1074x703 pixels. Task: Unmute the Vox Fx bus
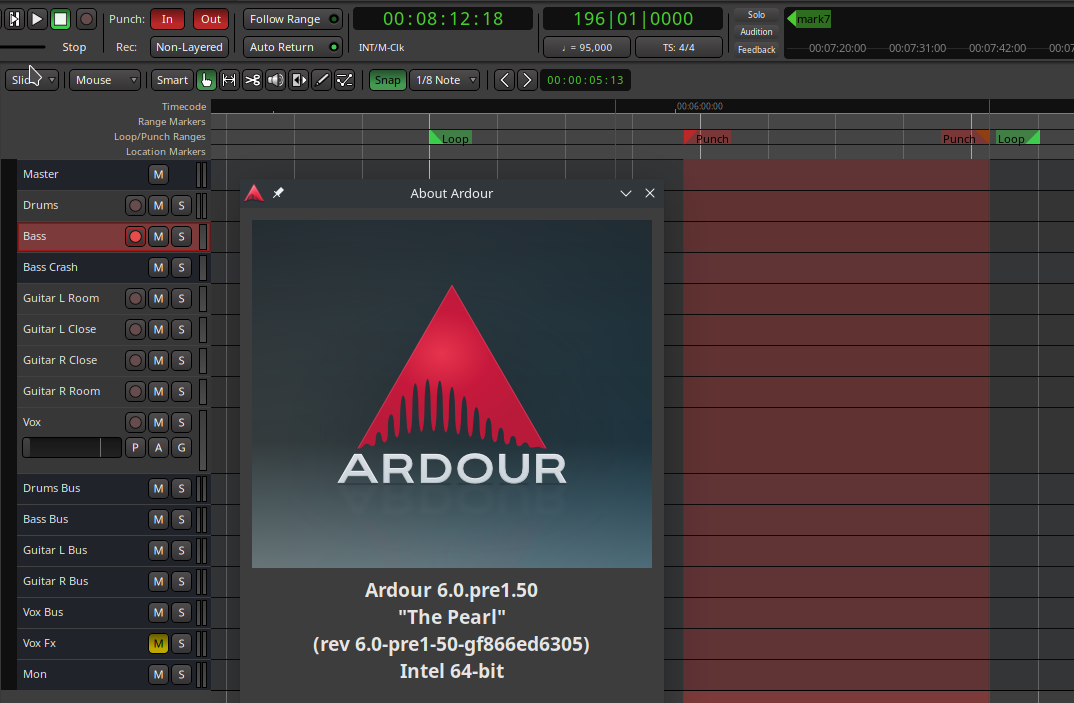pyautogui.click(x=158, y=643)
